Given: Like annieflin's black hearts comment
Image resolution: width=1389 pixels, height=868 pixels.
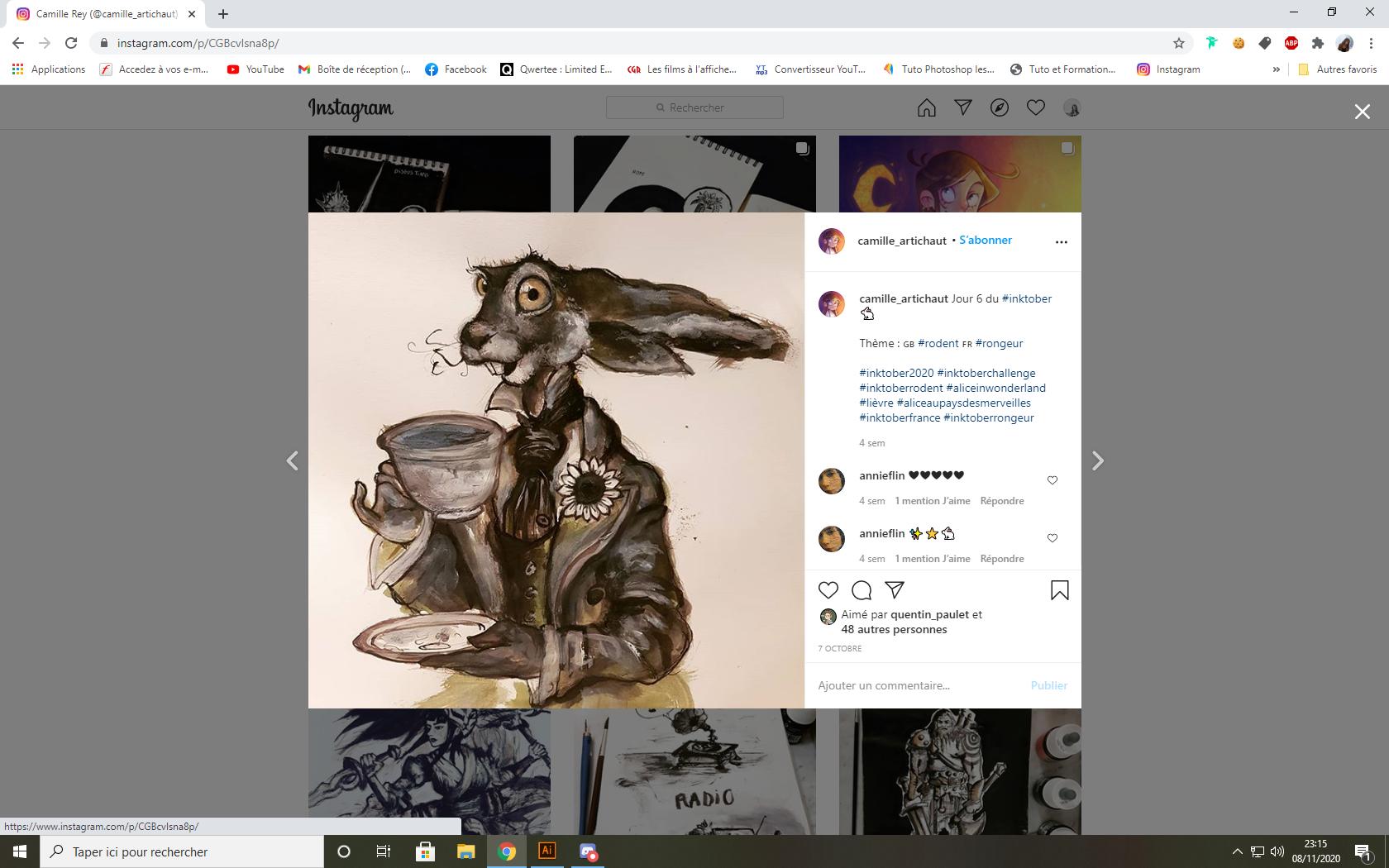Looking at the screenshot, I should click(x=1052, y=480).
